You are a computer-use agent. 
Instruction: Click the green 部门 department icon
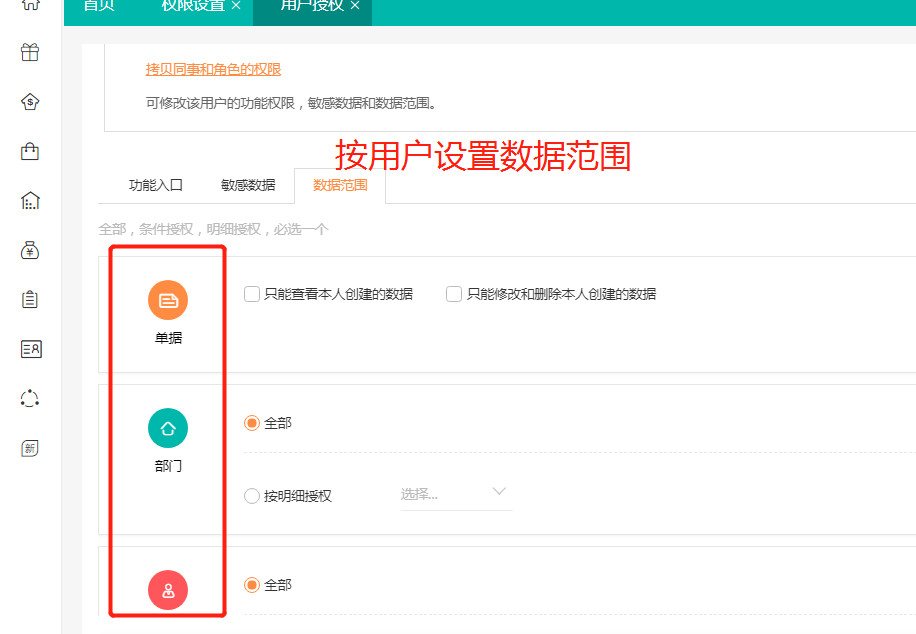click(168, 428)
